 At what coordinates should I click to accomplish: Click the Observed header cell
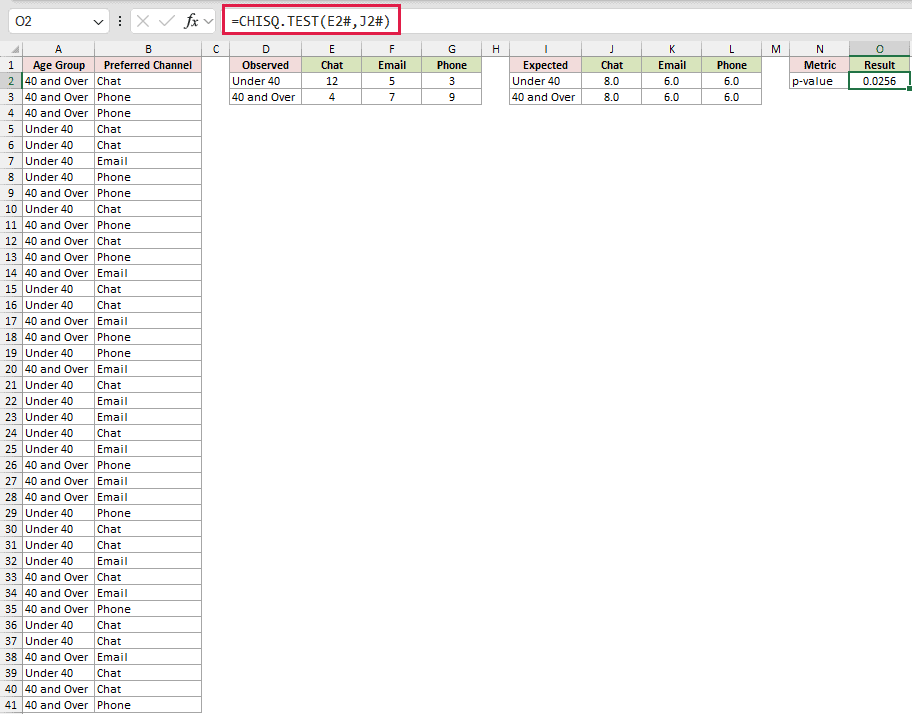(x=265, y=65)
